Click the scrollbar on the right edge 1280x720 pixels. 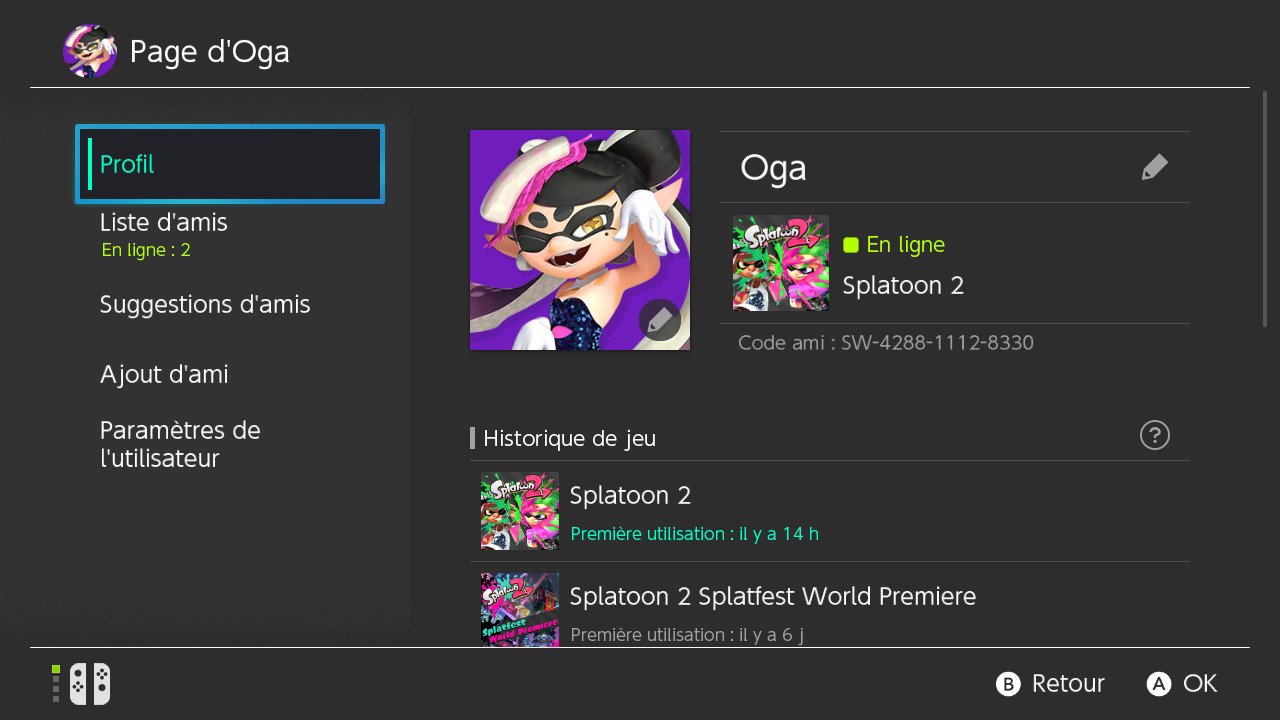click(1265, 209)
